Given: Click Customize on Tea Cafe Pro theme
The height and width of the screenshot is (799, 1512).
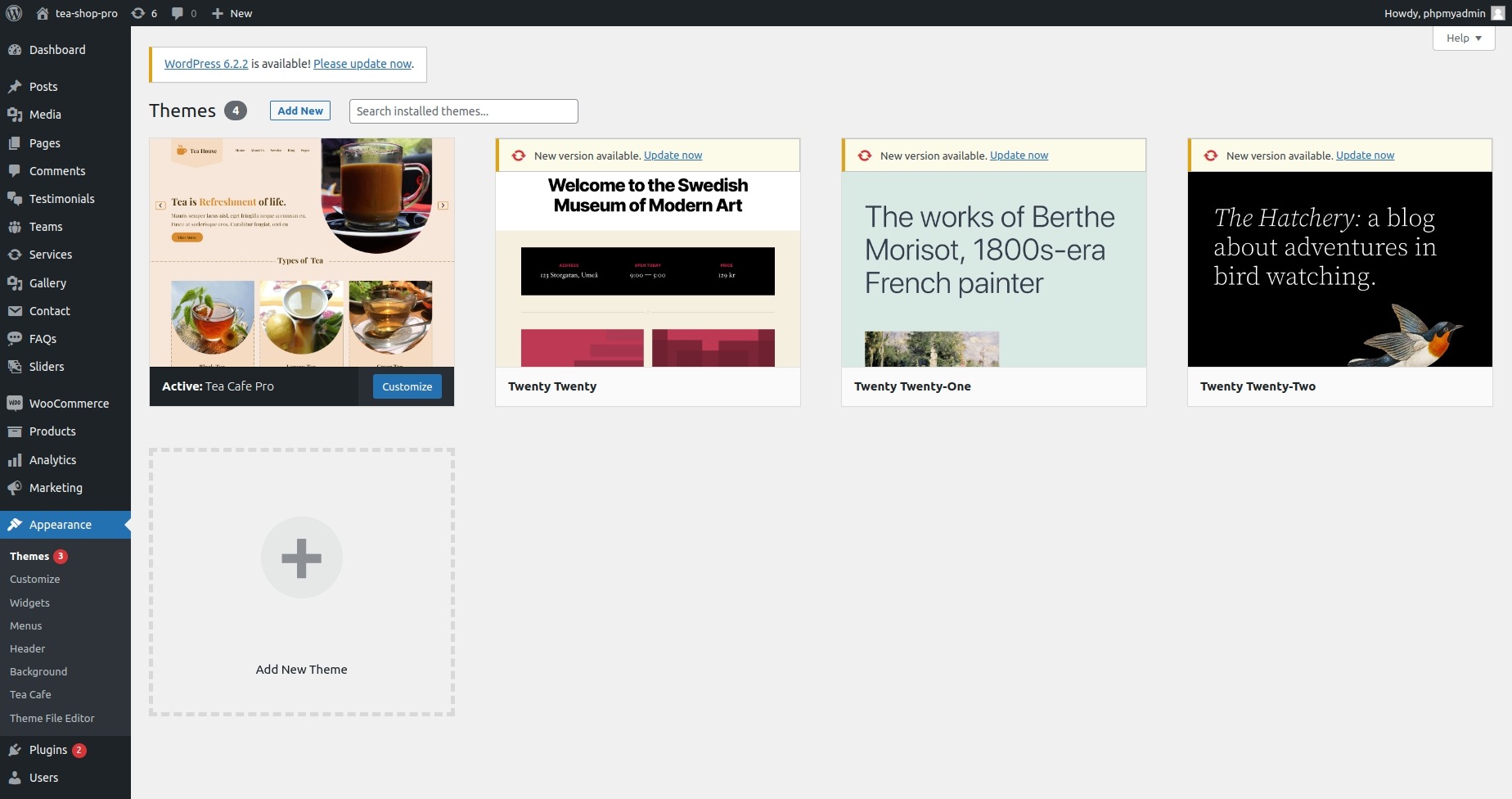Looking at the screenshot, I should point(407,386).
